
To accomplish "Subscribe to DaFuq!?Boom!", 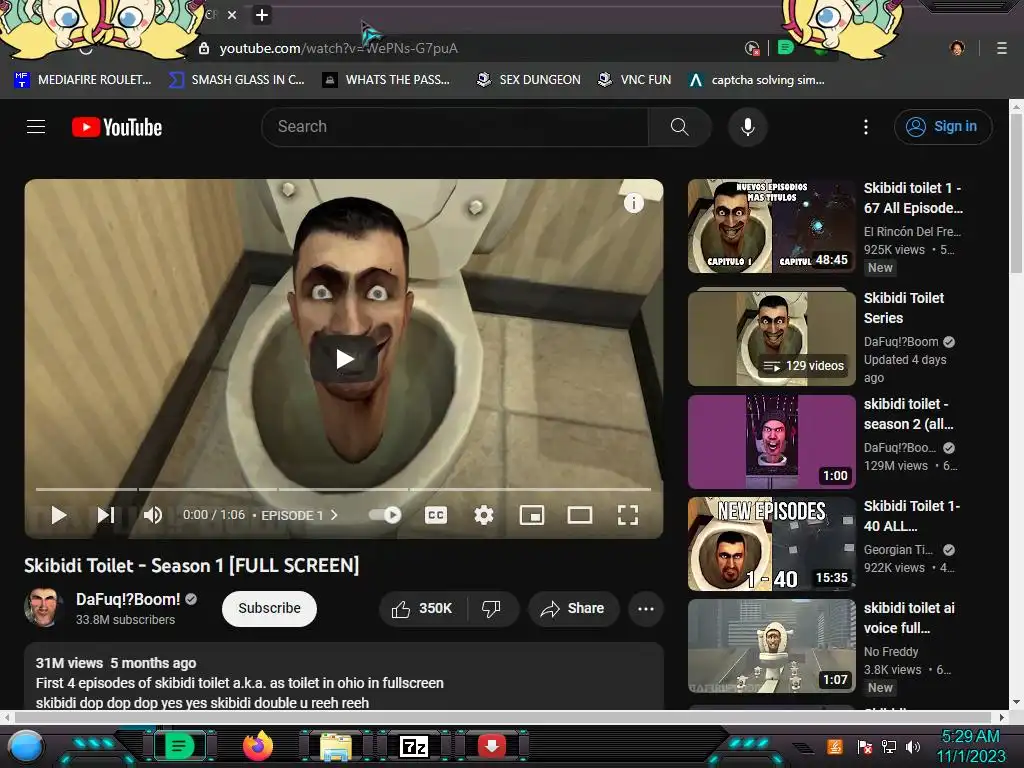I will pos(269,608).
